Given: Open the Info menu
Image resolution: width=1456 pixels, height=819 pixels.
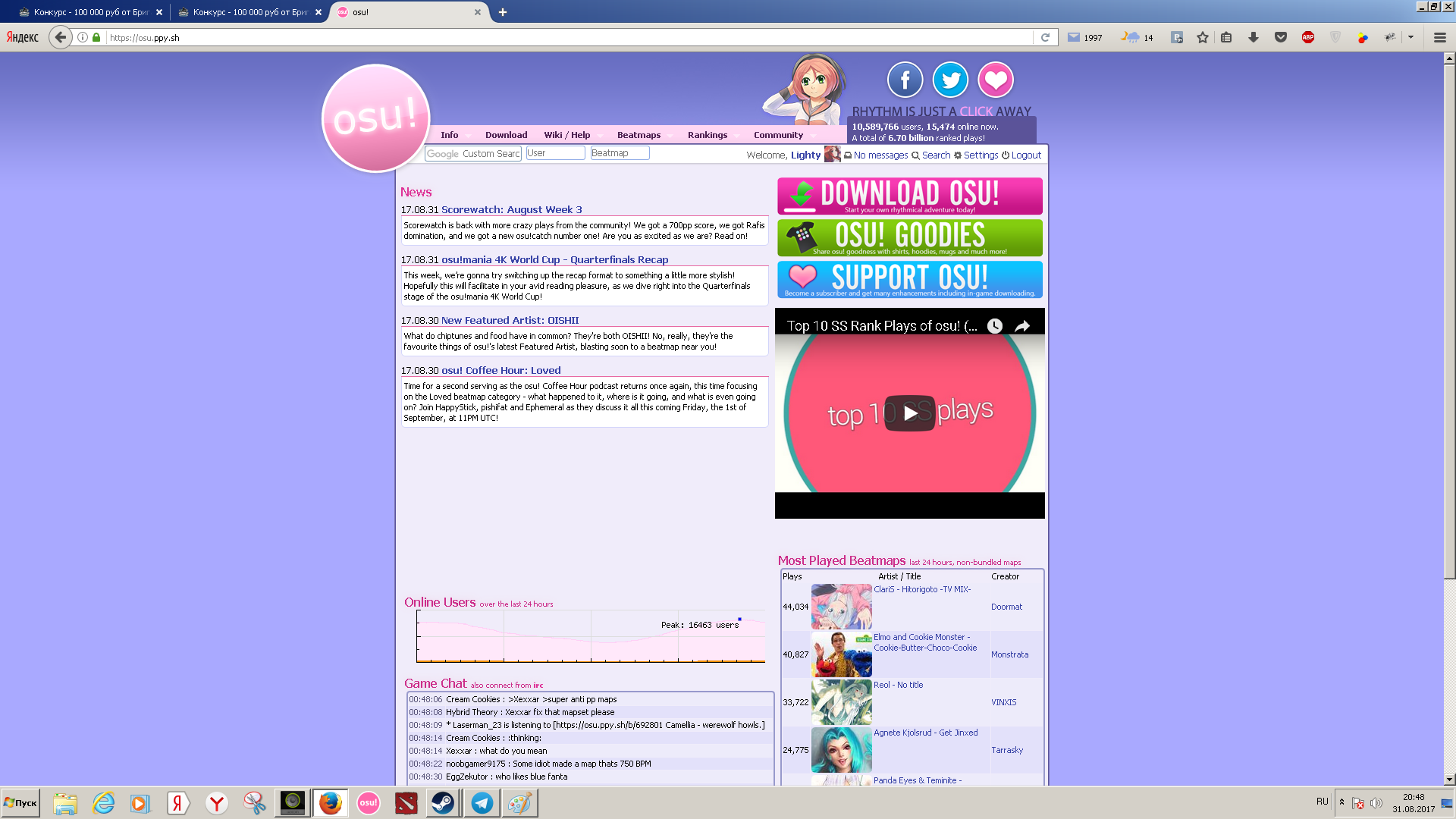Looking at the screenshot, I should pyautogui.click(x=450, y=135).
